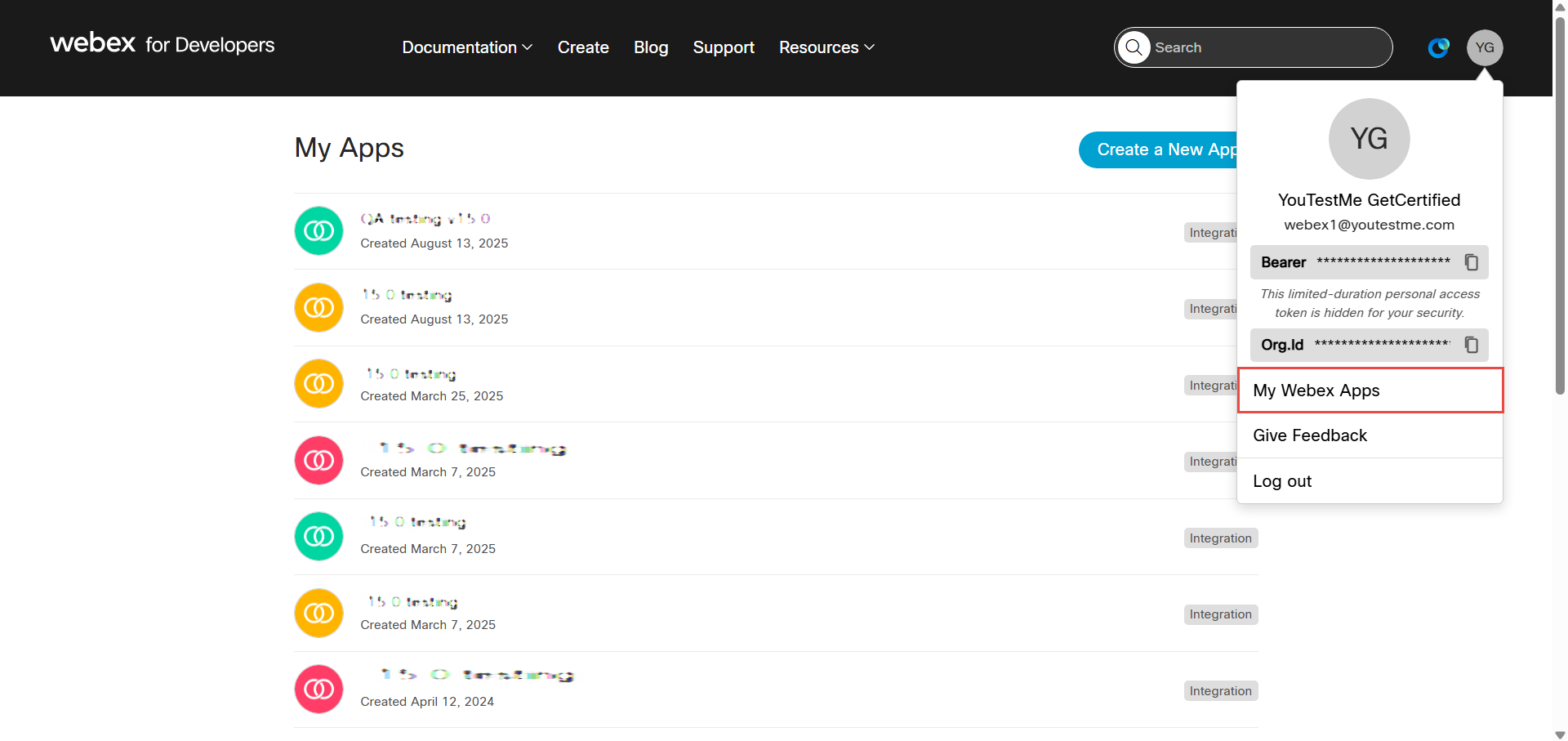Click the YouTestMe GetCertified name

tap(1370, 200)
